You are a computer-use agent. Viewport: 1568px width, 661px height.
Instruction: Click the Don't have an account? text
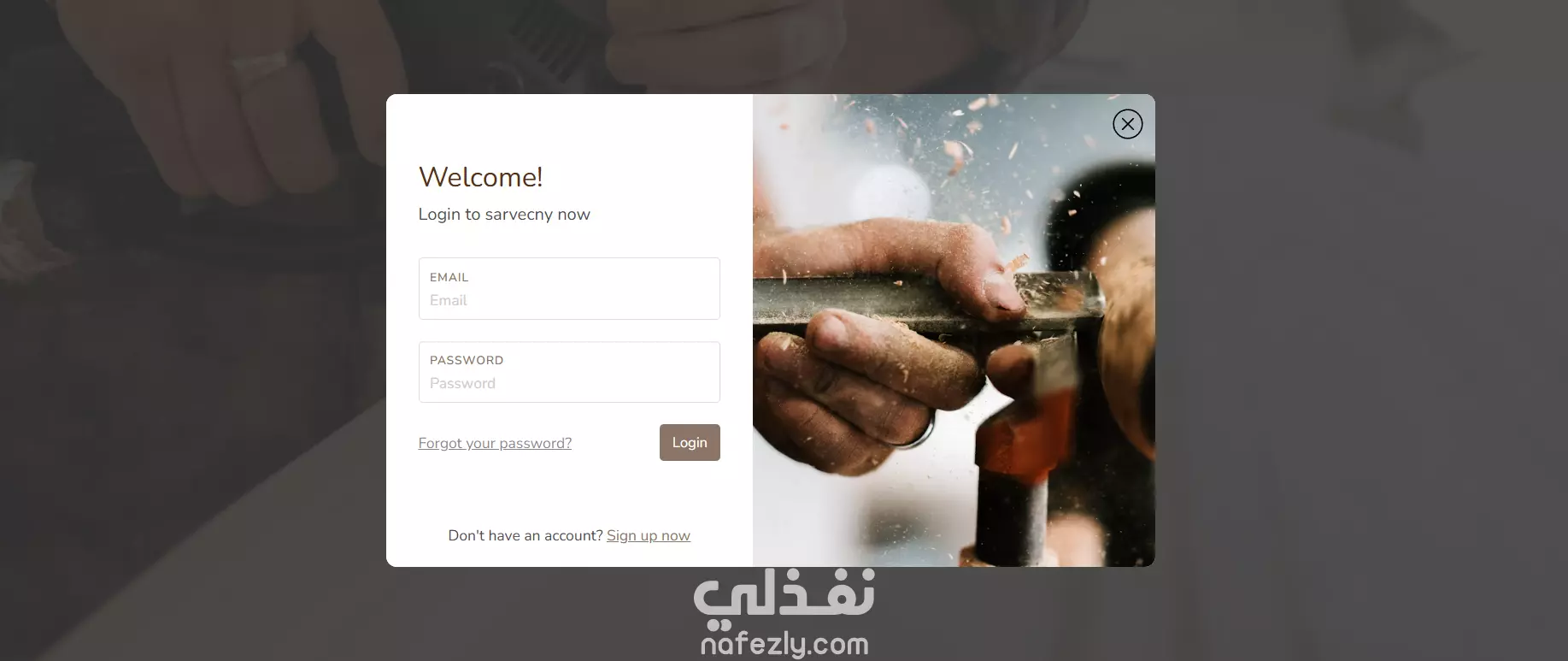pos(526,535)
